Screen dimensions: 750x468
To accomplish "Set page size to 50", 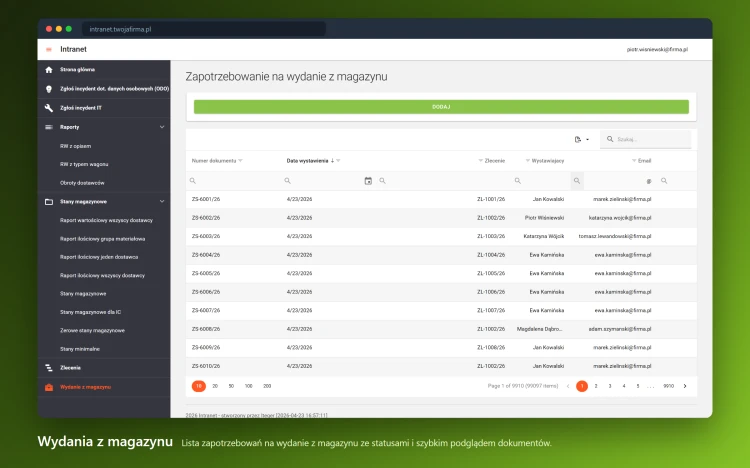I will pos(232,386).
